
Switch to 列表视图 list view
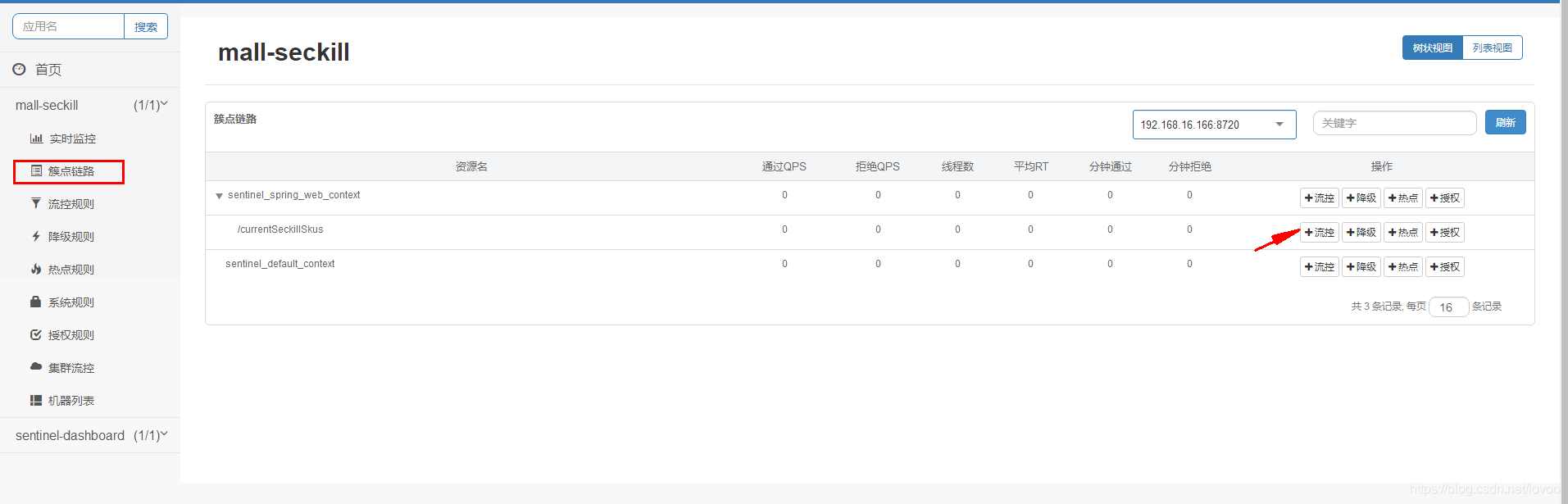[1492, 48]
